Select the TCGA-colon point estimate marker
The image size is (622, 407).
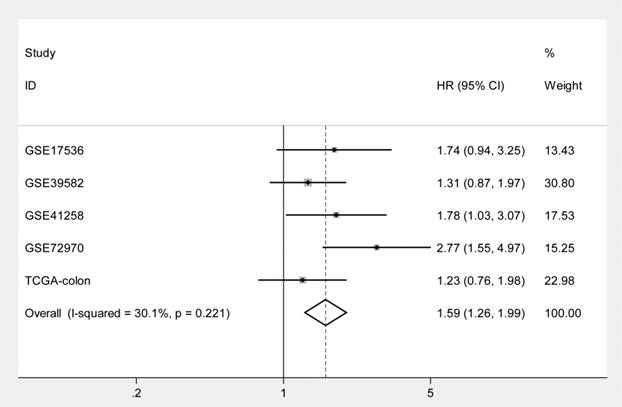coord(302,280)
